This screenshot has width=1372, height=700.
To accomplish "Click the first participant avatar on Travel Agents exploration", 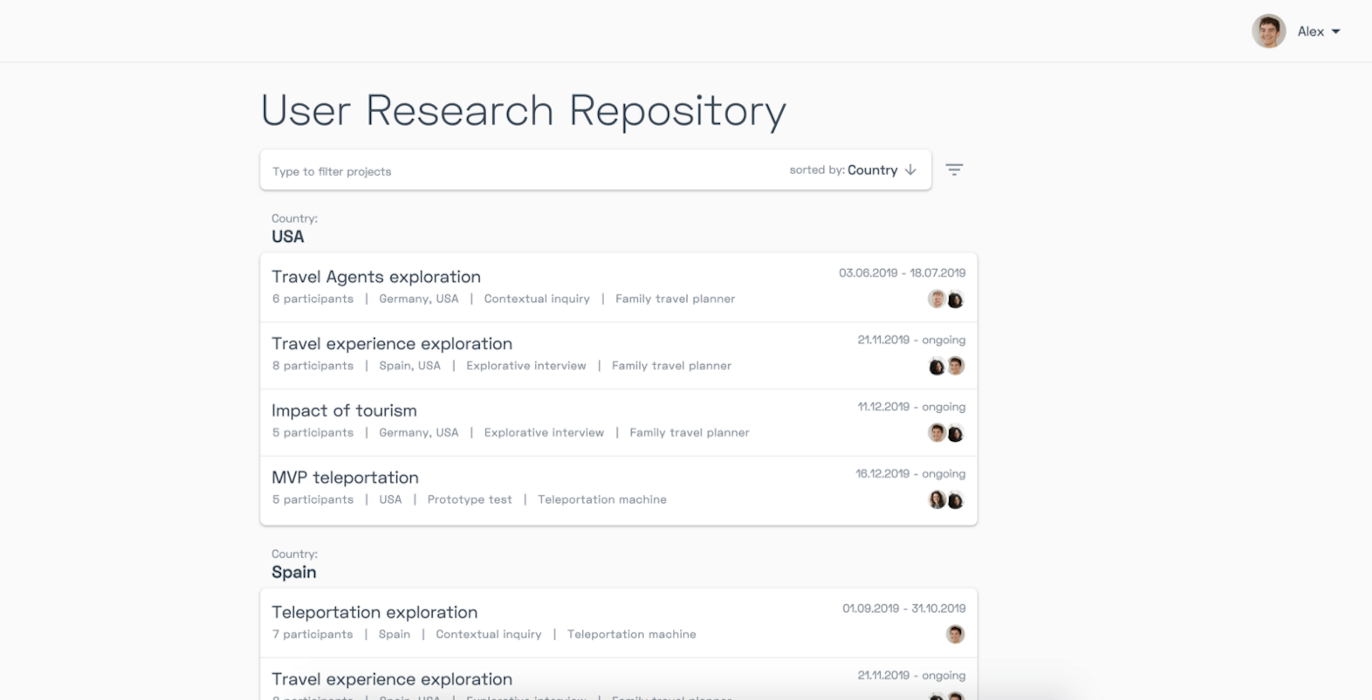I will point(937,298).
